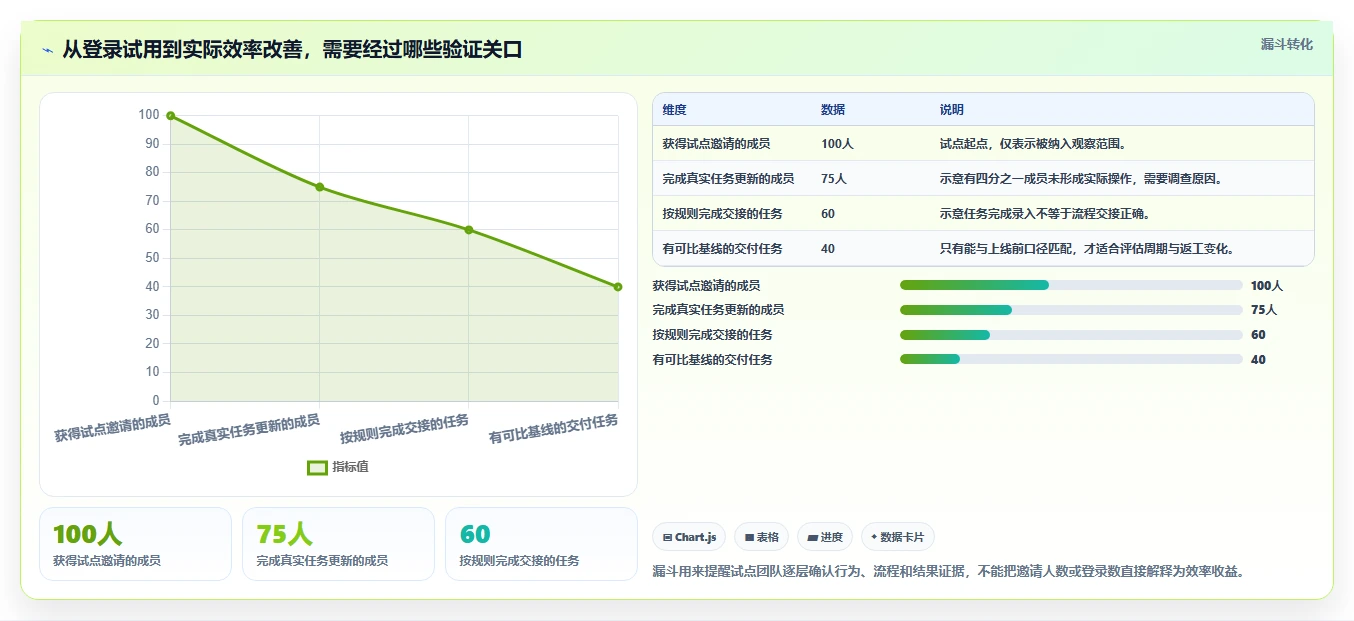
Task: Click the 数据卡片 tag chip
Action: 897,537
